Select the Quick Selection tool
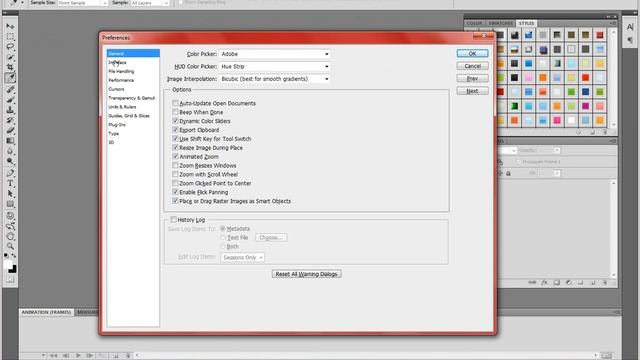Viewport: 640px width, 360px height. tap(10, 57)
